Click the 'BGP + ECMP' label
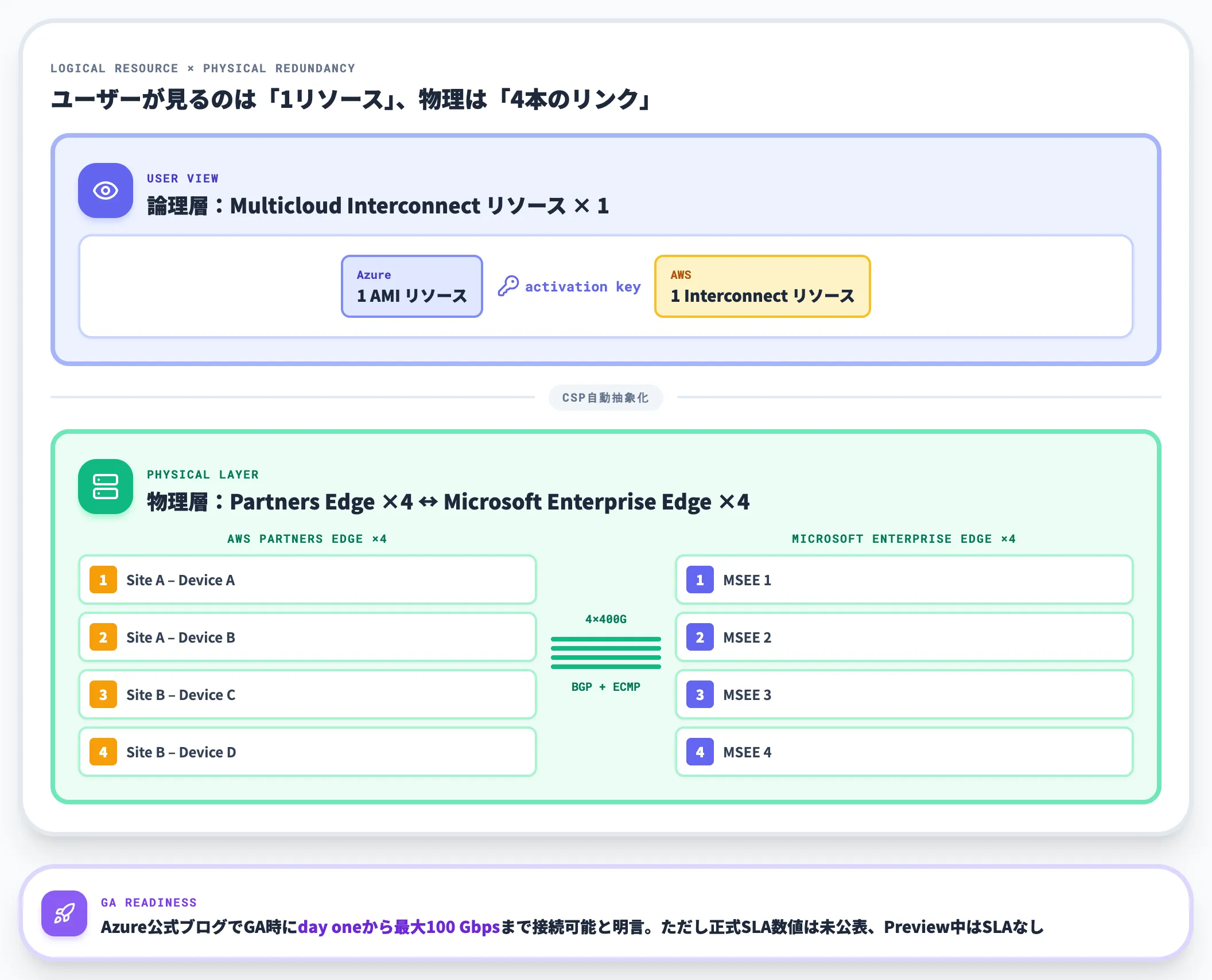 (606, 687)
